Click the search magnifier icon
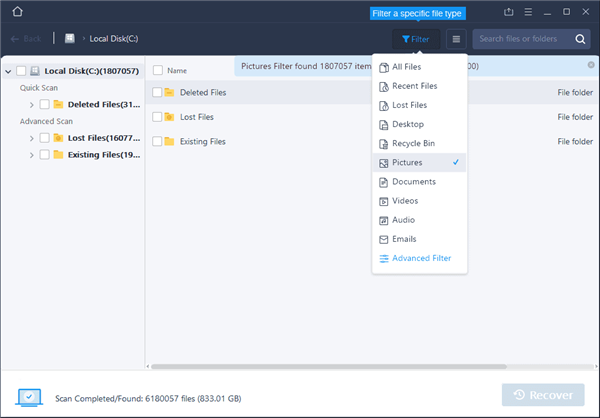 pyautogui.click(x=581, y=39)
